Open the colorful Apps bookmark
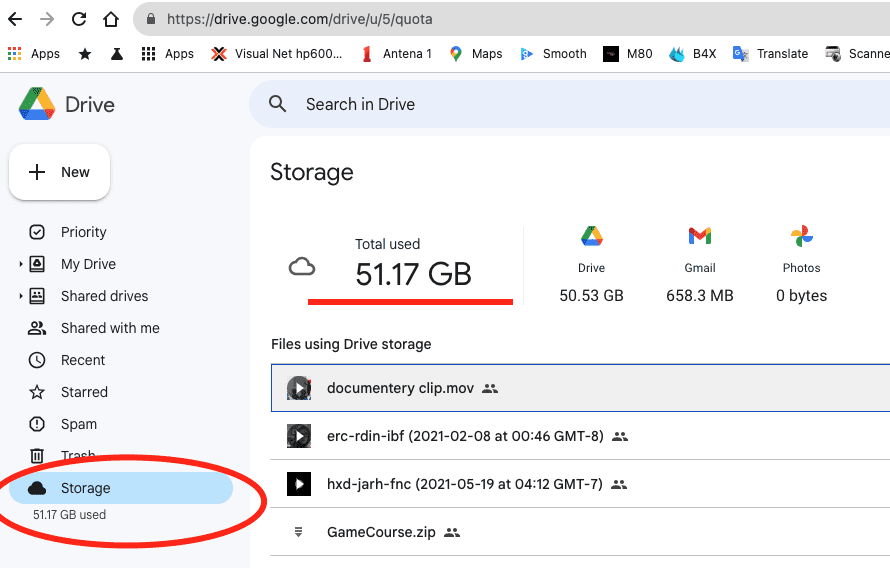Screen dimensions: 890x568 click(33, 53)
